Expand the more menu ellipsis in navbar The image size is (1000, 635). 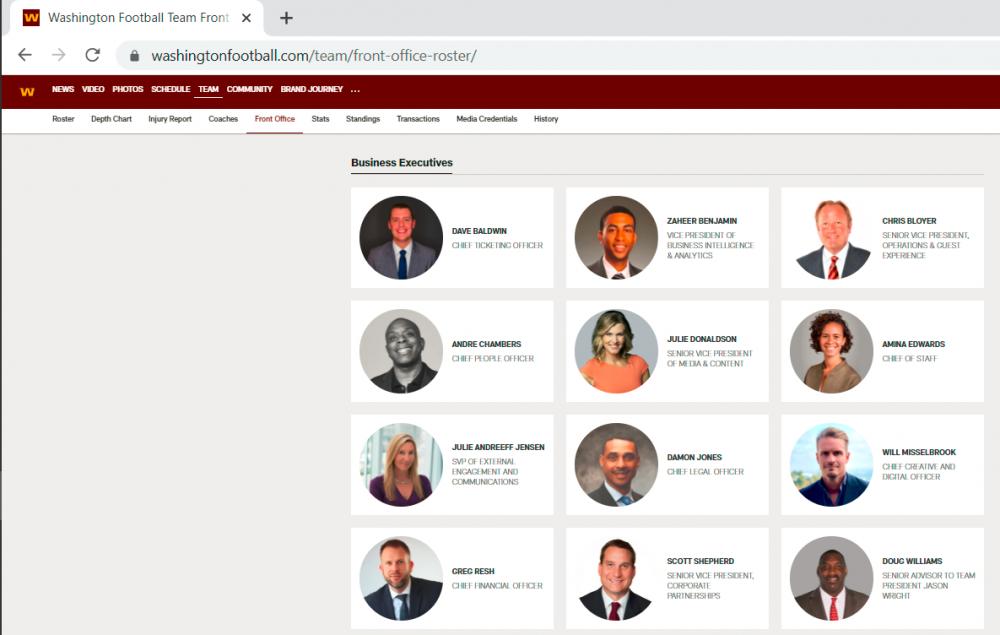[355, 90]
